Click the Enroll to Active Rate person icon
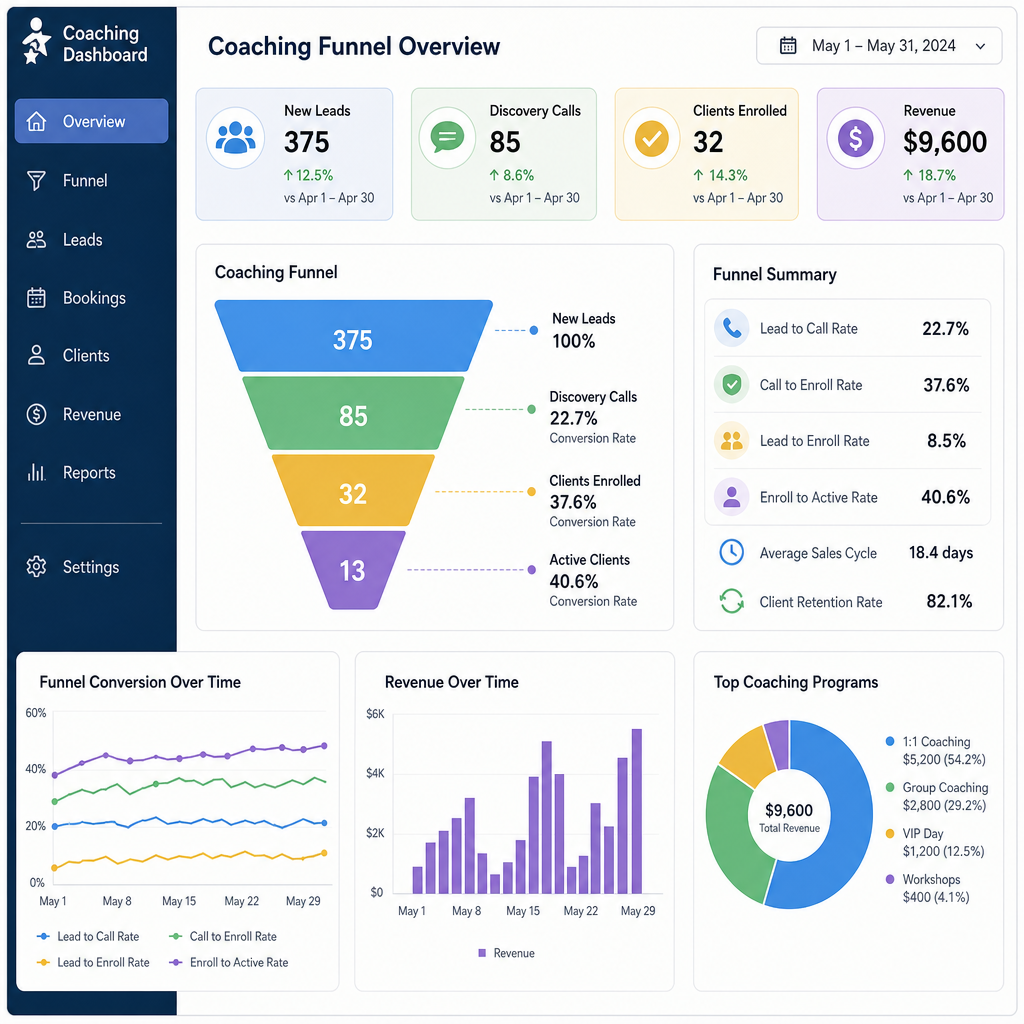This screenshot has width=1024, height=1024. (x=731, y=497)
